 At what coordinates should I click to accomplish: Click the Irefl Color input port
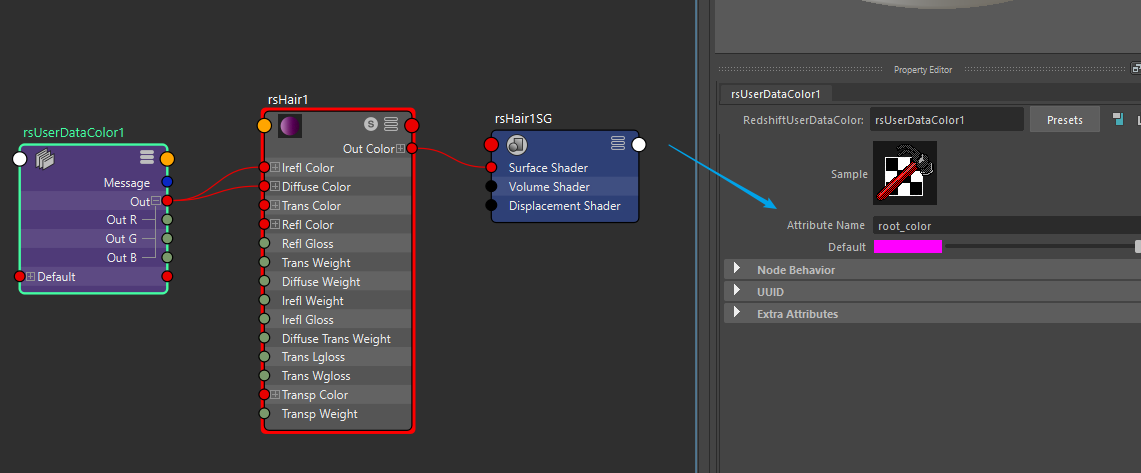pos(265,167)
